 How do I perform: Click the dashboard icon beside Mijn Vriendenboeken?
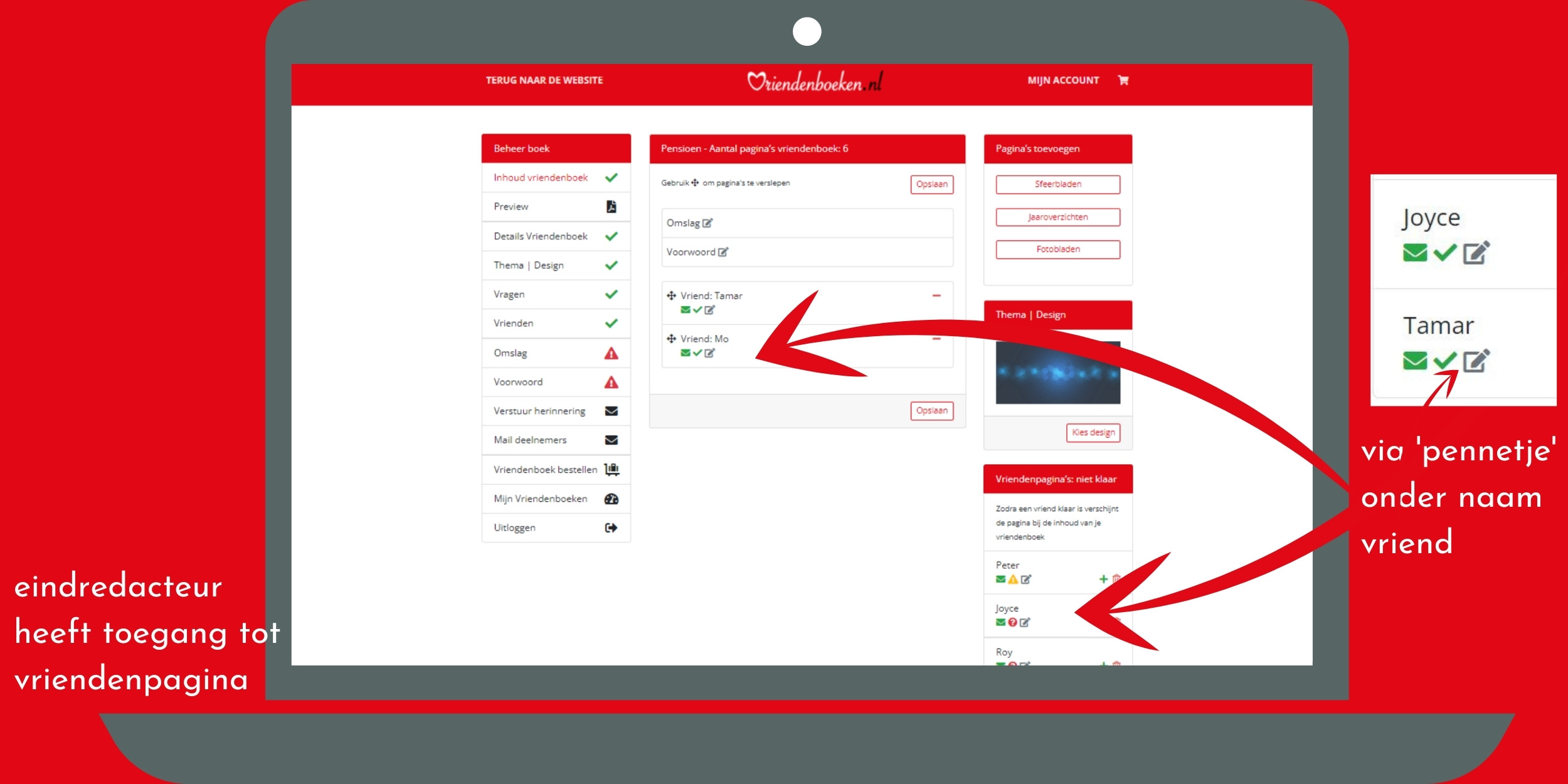(612, 499)
